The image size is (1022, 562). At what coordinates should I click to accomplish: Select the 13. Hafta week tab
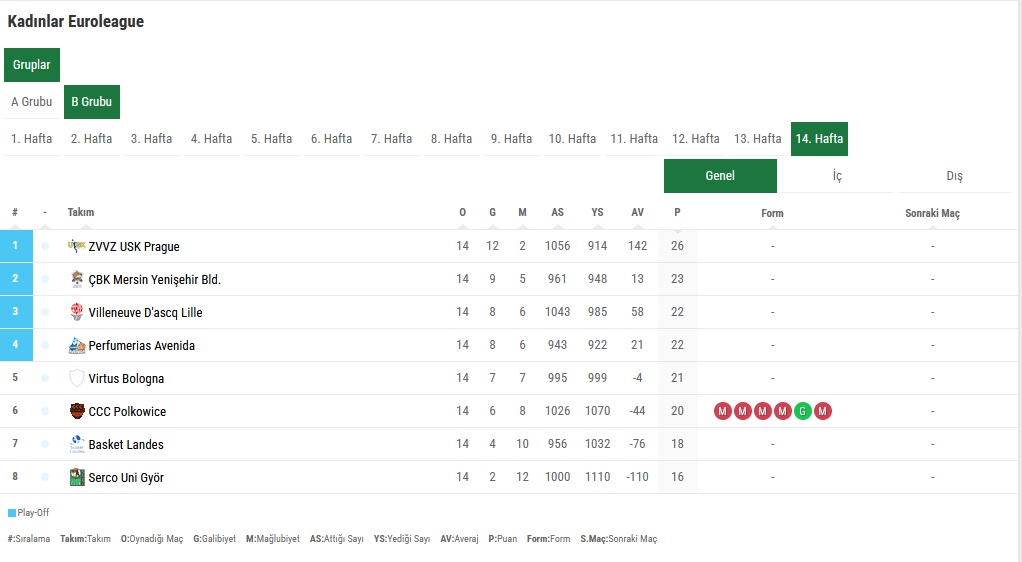(757, 139)
